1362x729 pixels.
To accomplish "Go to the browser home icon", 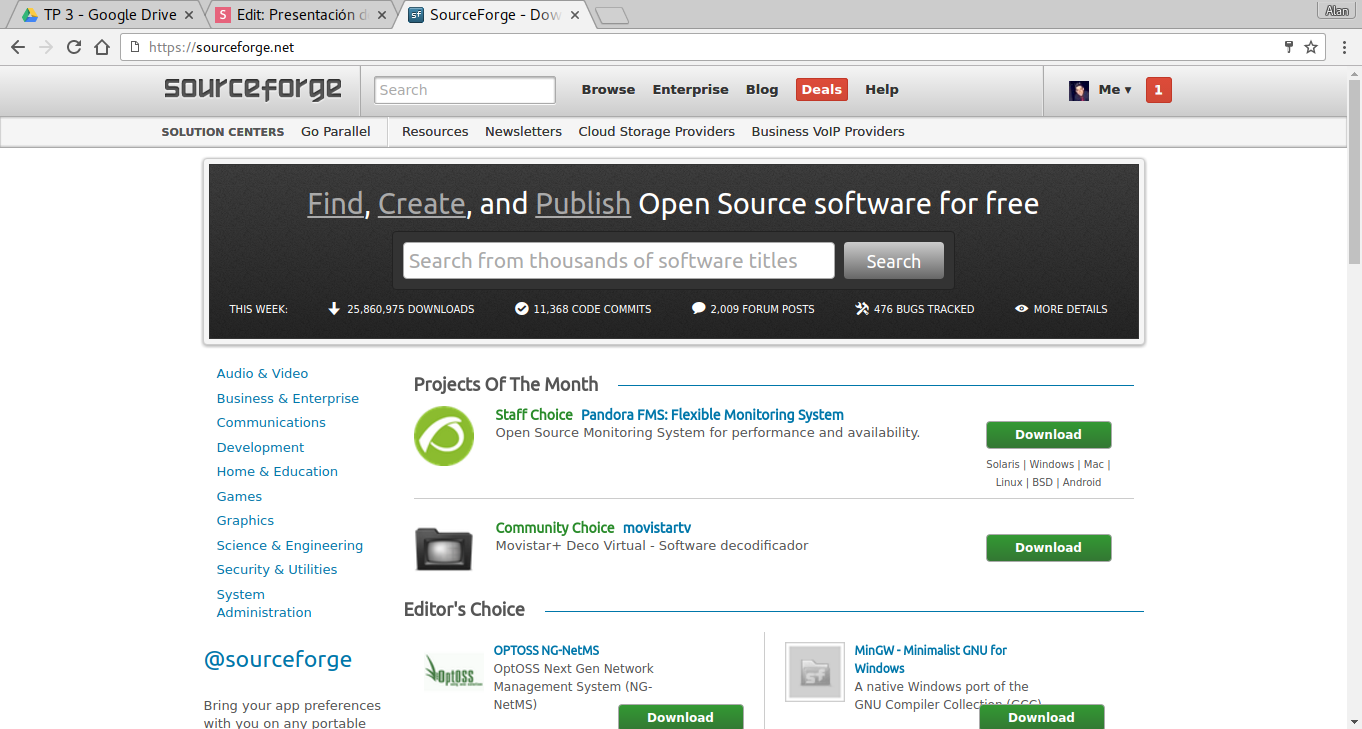I will click(x=102, y=47).
